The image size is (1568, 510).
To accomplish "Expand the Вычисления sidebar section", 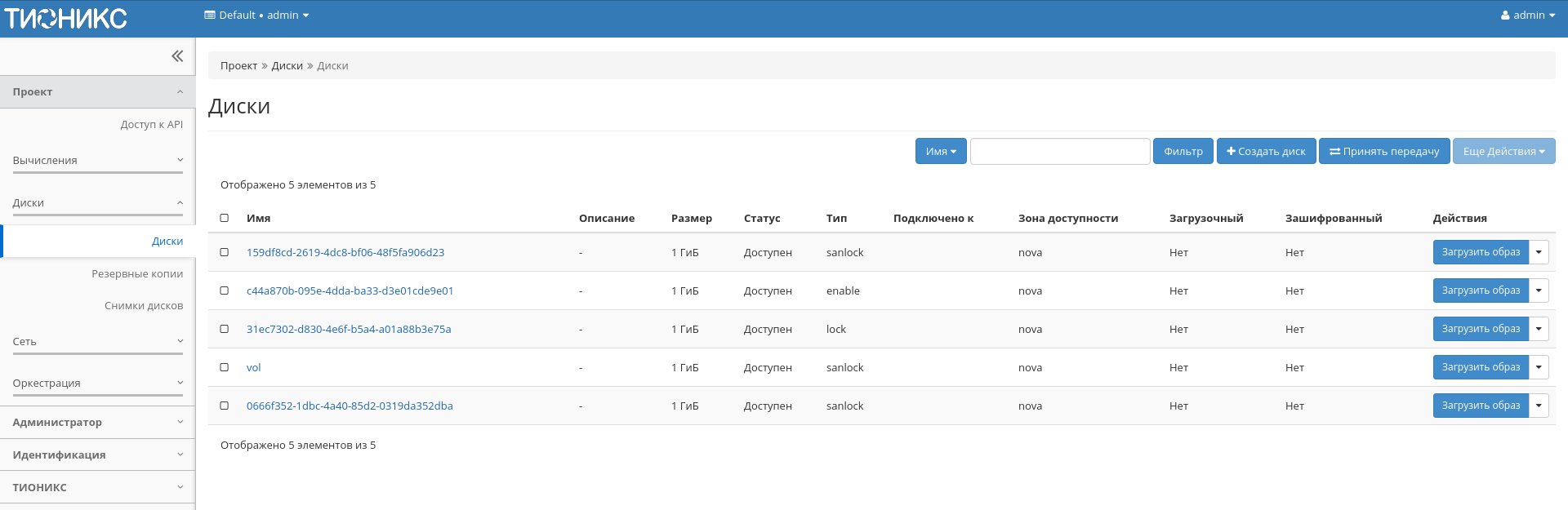I will 98,161.
